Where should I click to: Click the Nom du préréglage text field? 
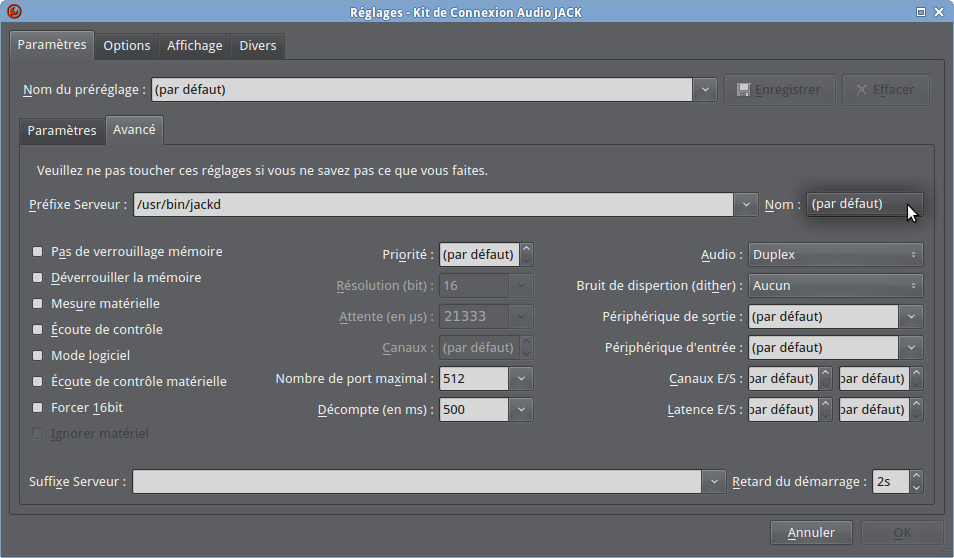(422, 90)
